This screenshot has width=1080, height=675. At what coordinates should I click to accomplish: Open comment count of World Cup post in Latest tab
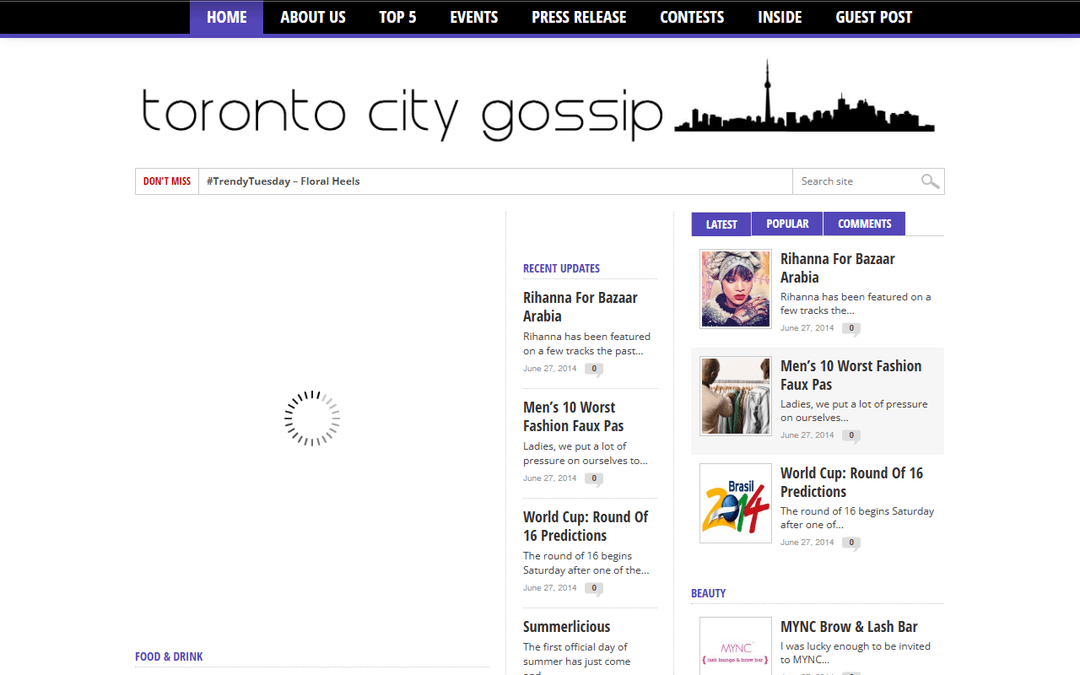851,543
